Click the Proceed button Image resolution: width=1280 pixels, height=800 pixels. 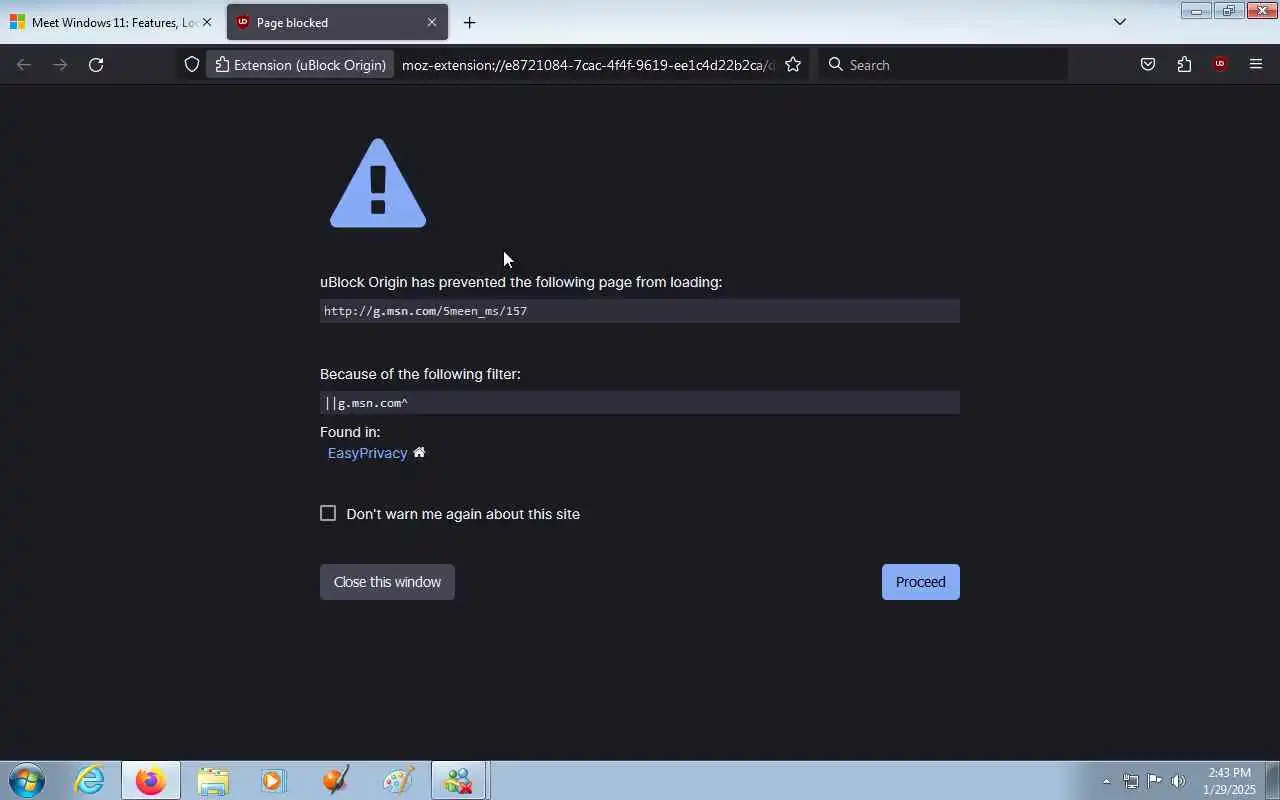(920, 582)
